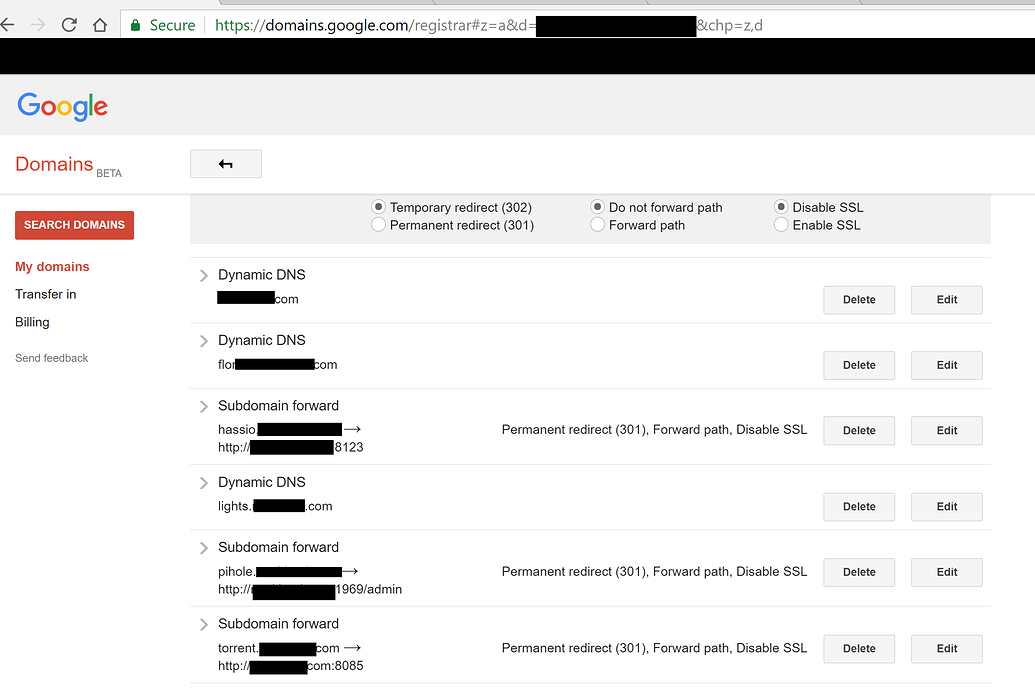Click the 1969/admin forward target text
This screenshot has width=1035, height=700.
click(310, 590)
